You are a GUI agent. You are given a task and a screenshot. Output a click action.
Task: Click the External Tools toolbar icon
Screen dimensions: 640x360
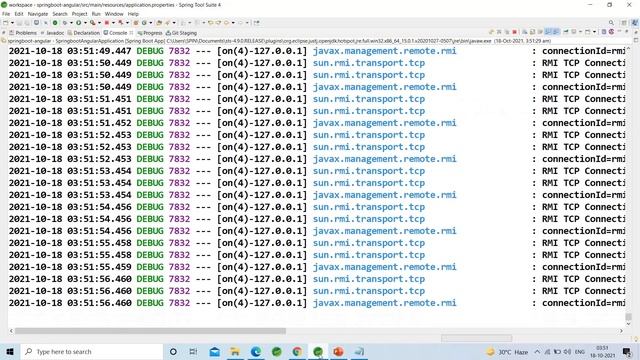click(x=121, y=23)
